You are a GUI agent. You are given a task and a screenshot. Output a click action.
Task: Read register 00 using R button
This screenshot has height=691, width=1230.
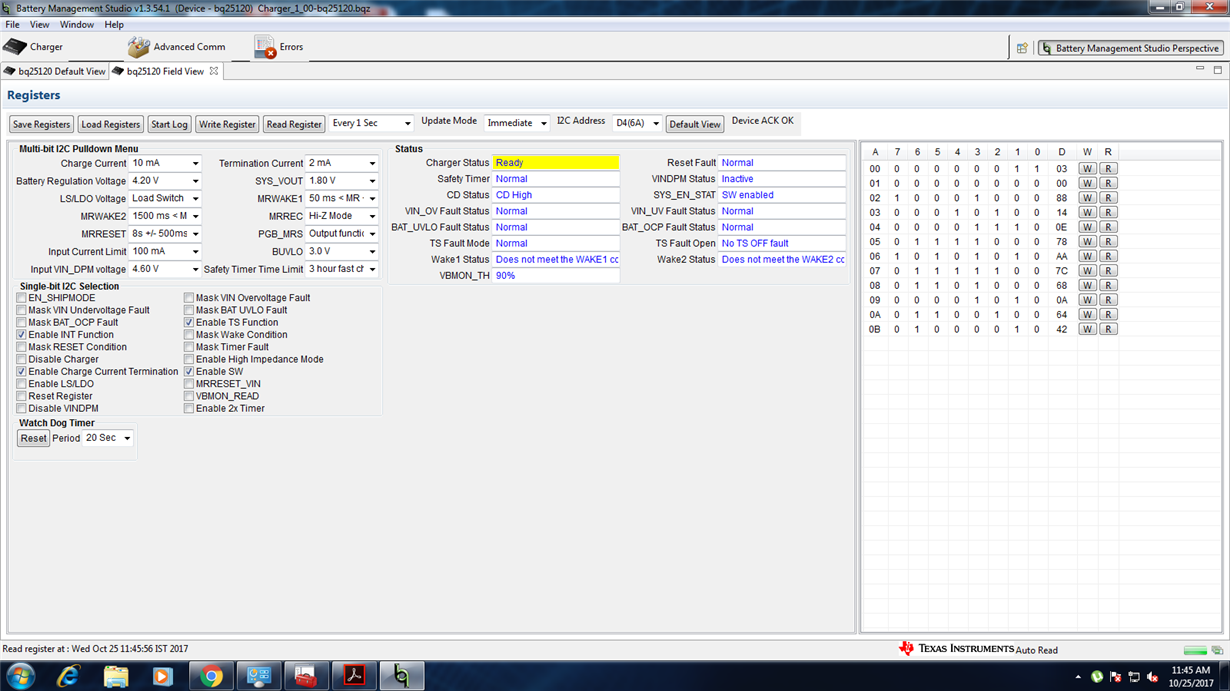[x=1108, y=169]
